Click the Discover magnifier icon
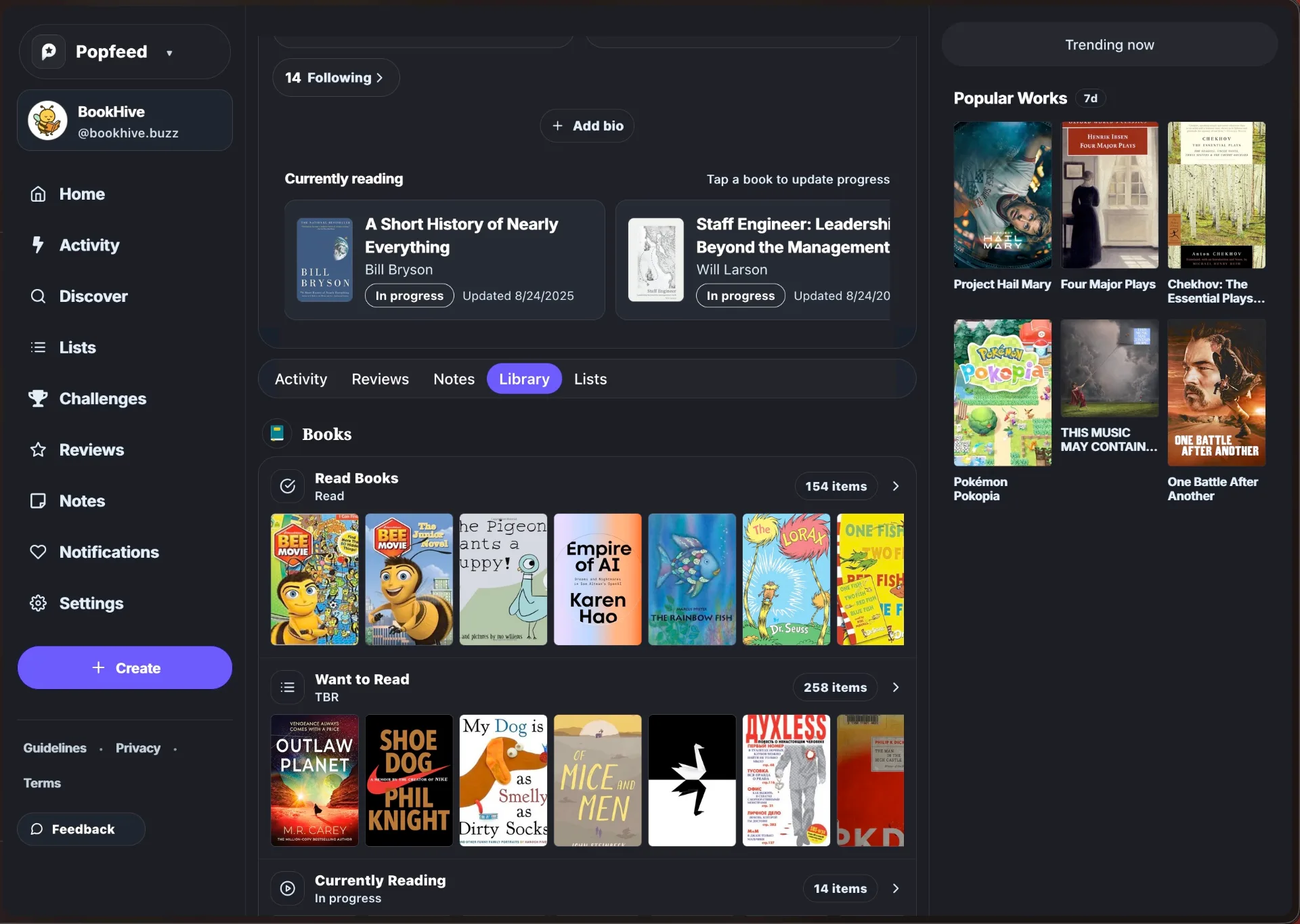Screen dimensions: 1300x924 (x=38, y=296)
